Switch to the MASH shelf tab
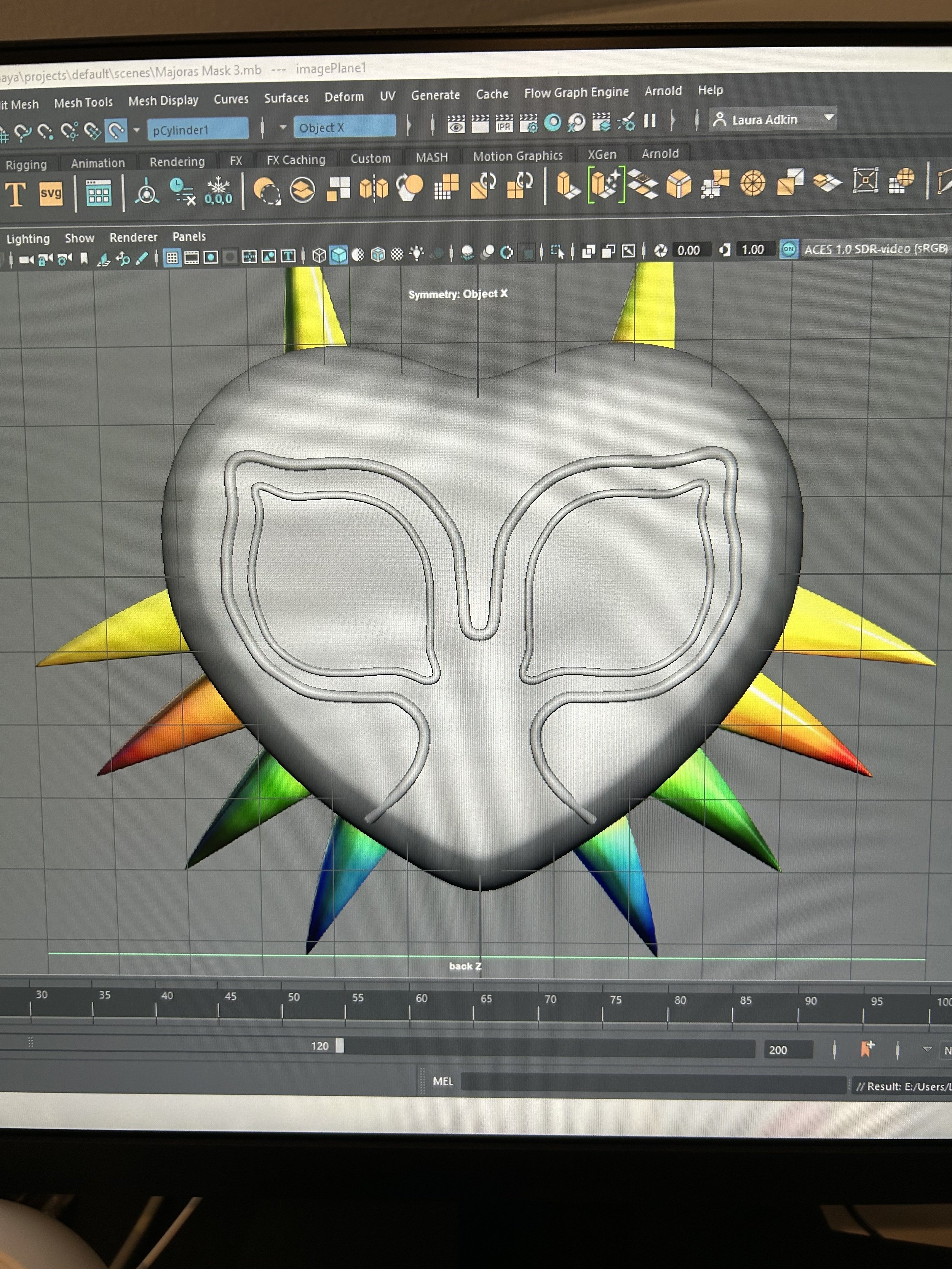952x1269 pixels. click(x=431, y=157)
